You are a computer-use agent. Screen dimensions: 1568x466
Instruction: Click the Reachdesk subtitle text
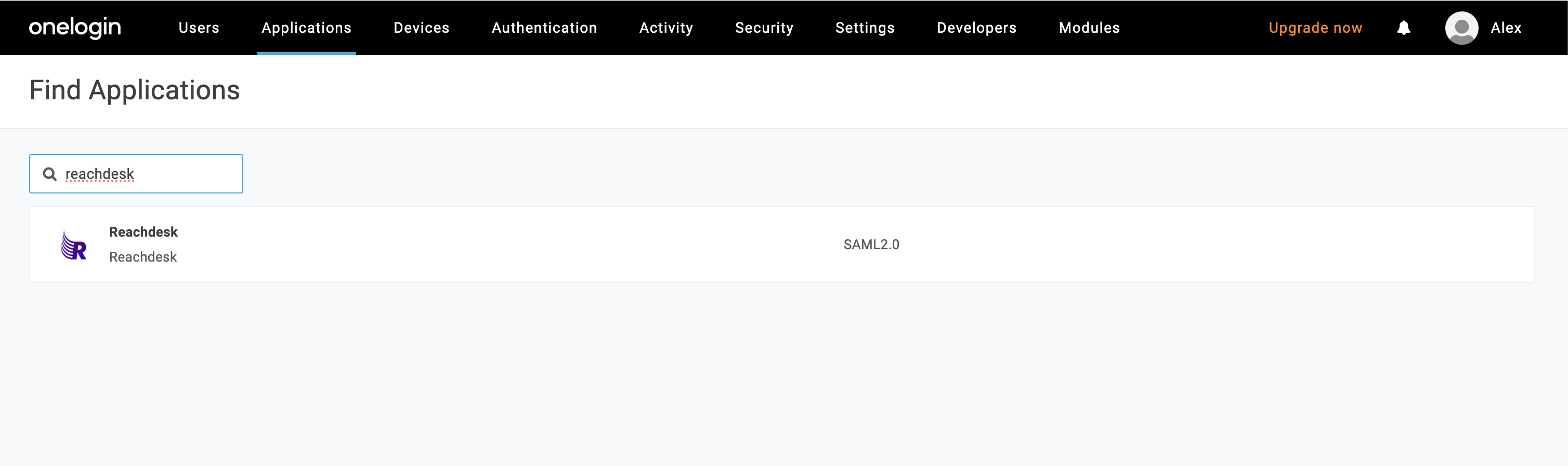[143, 257]
